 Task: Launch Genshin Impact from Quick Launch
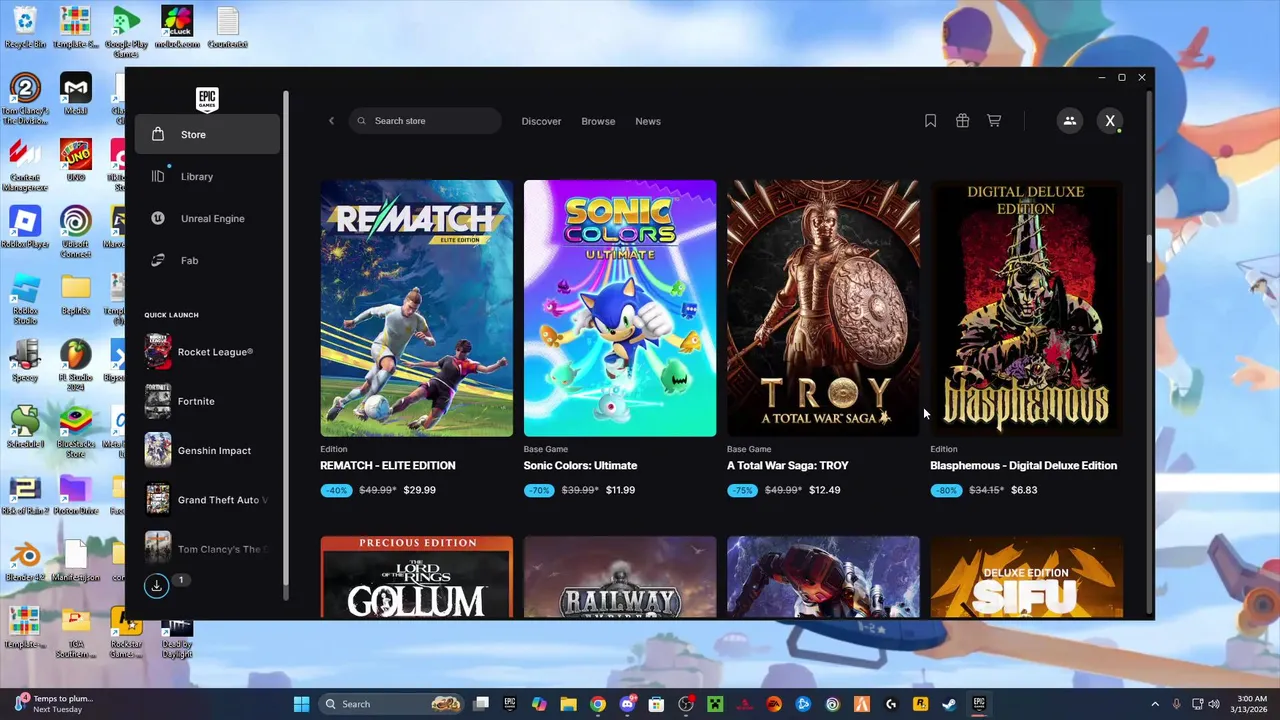click(207, 450)
